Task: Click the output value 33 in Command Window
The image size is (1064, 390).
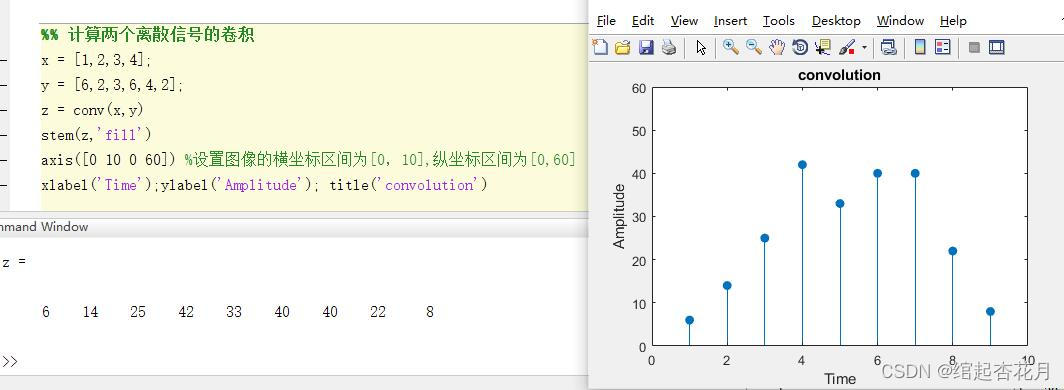Action: tap(234, 312)
